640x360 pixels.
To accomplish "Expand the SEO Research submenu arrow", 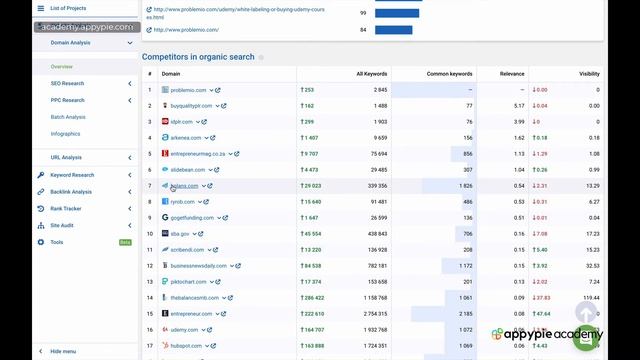I will 130,83.
